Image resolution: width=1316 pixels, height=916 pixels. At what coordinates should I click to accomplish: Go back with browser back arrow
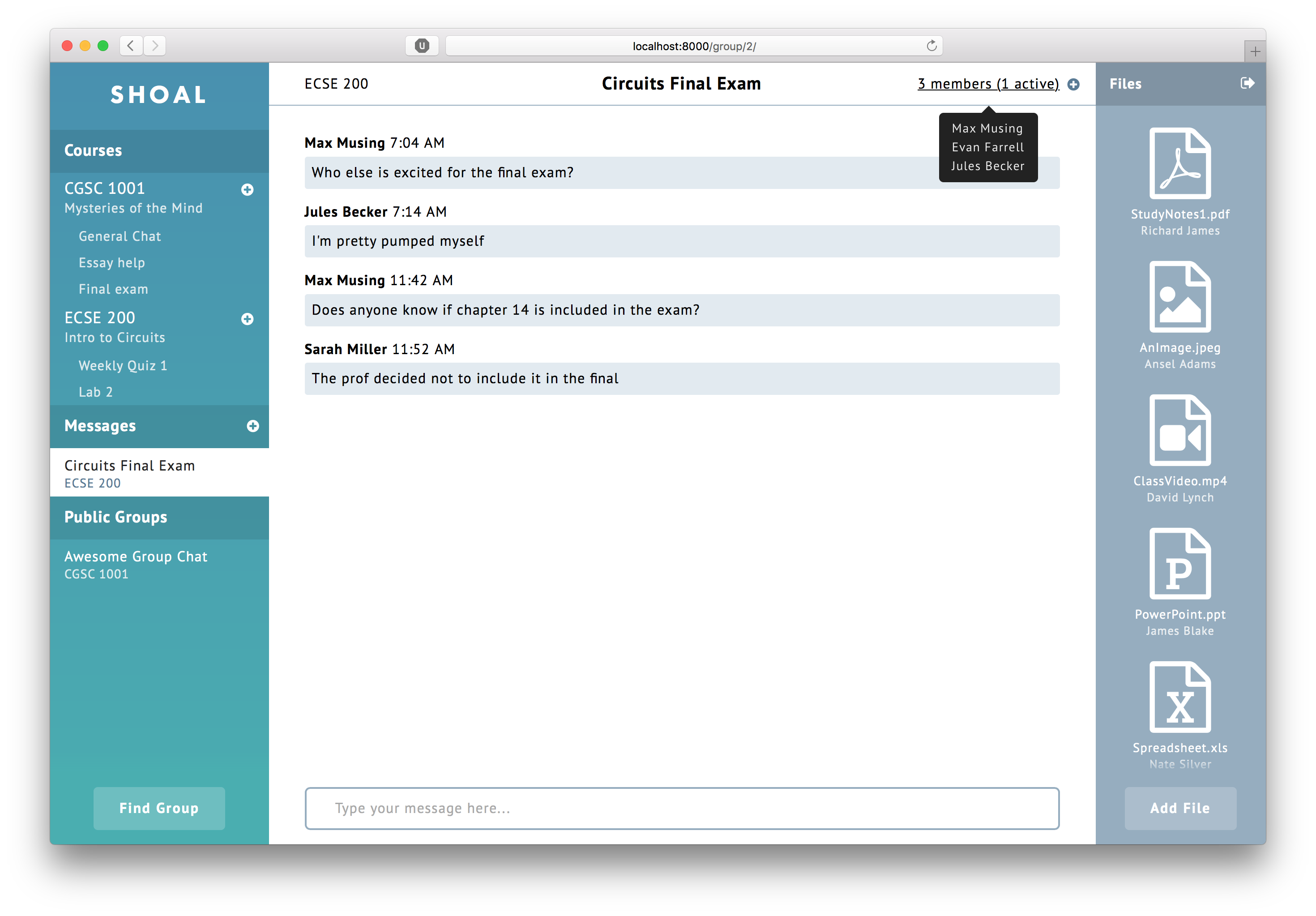click(x=131, y=46)
